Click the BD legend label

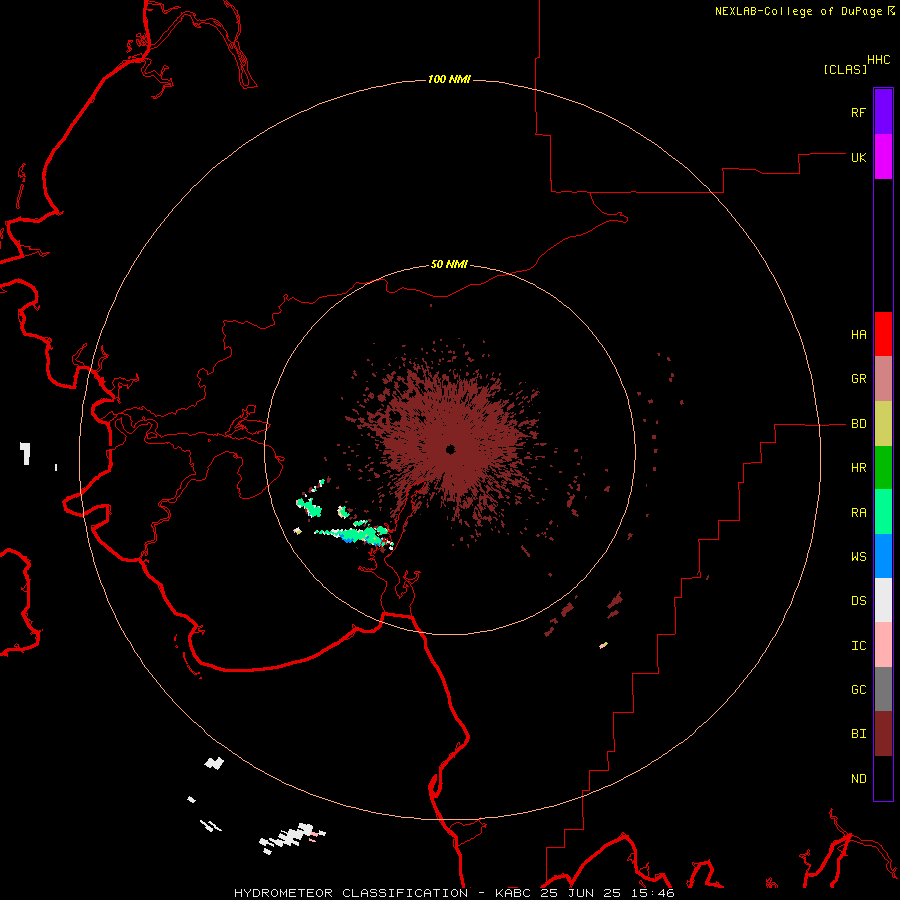[858, 424]
